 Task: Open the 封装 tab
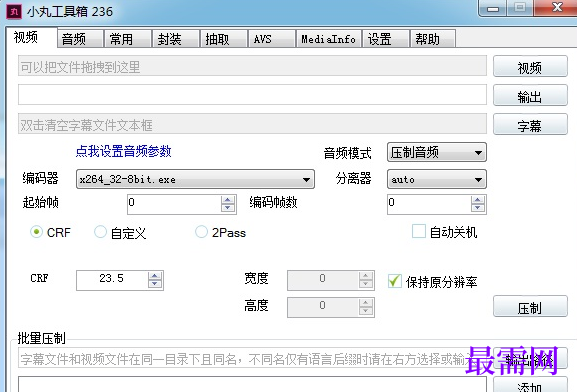(x=176, y=39)
